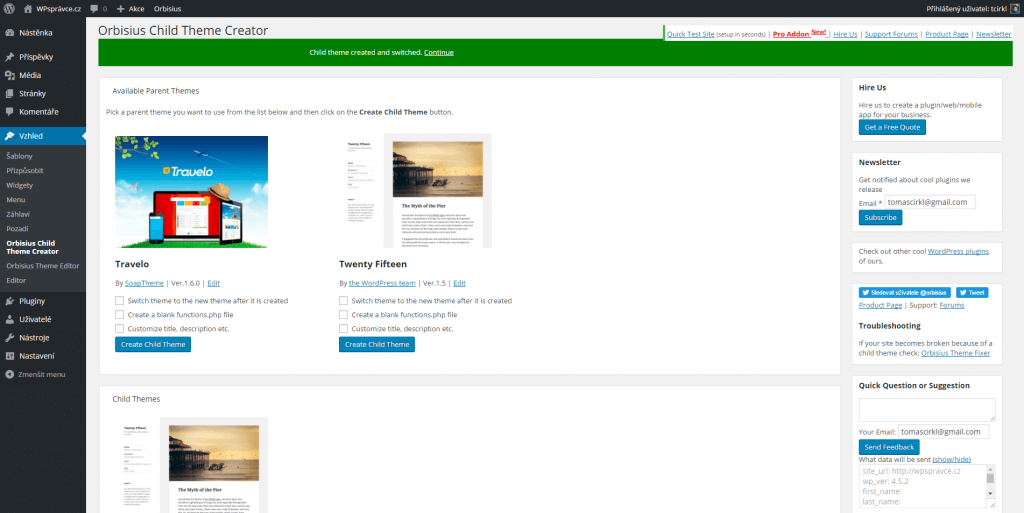This screenshot has width=1024, height=513.
Task: Open Orbisius Theme Fixer link
Action: click(955, 353)
